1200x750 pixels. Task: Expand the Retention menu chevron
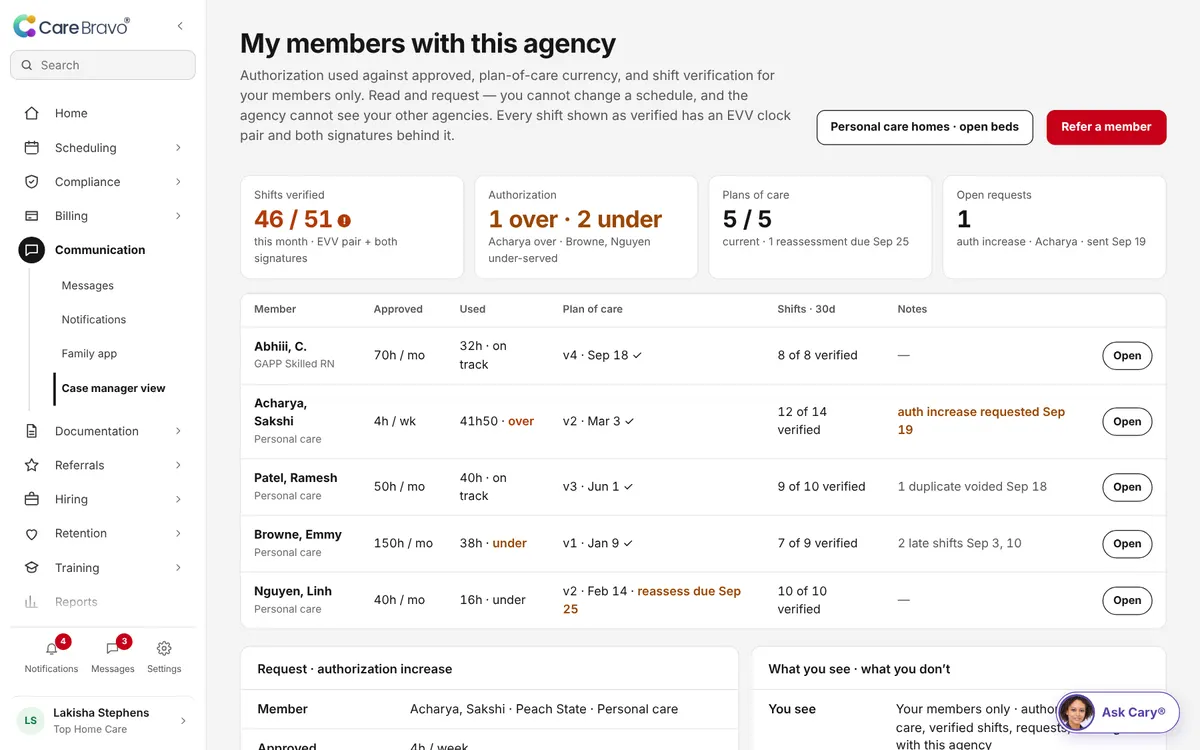point(178,533)
